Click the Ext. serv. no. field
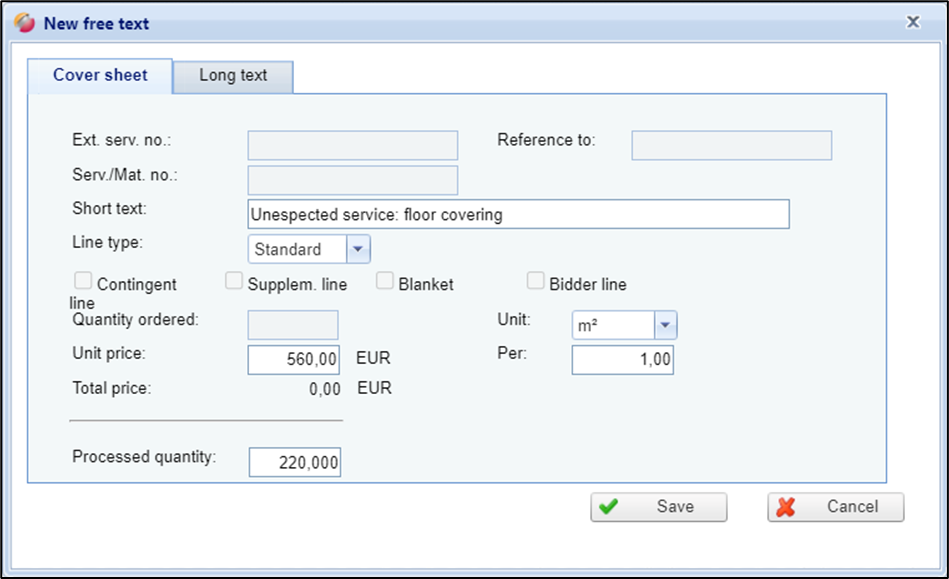 coord(352,145)
